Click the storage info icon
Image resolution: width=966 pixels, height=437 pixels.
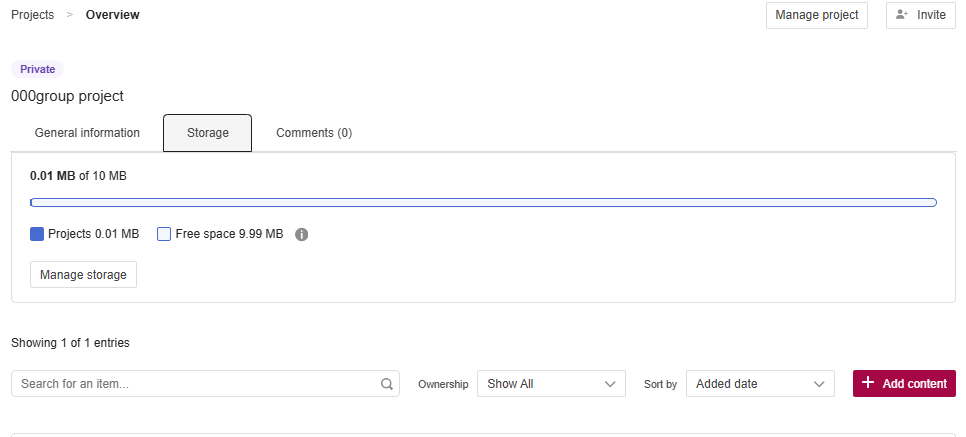point(301,234)
